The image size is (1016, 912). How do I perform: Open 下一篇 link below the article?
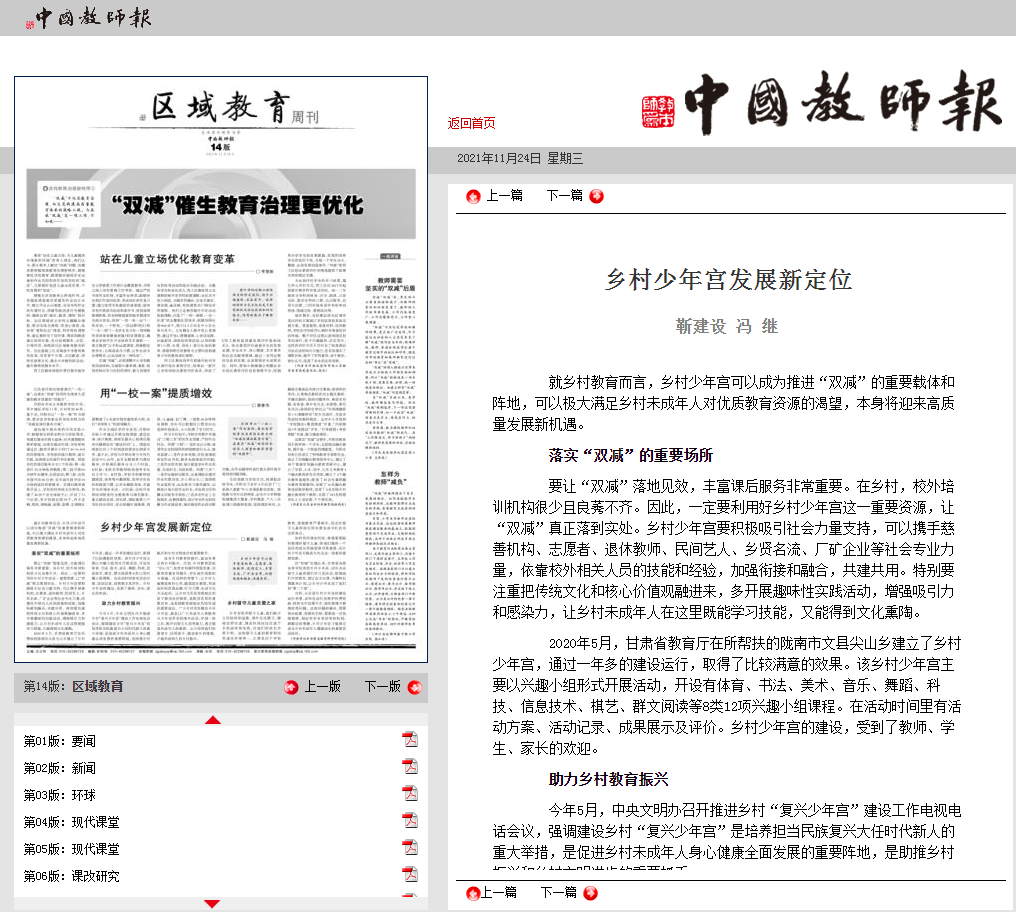point(559,893)
